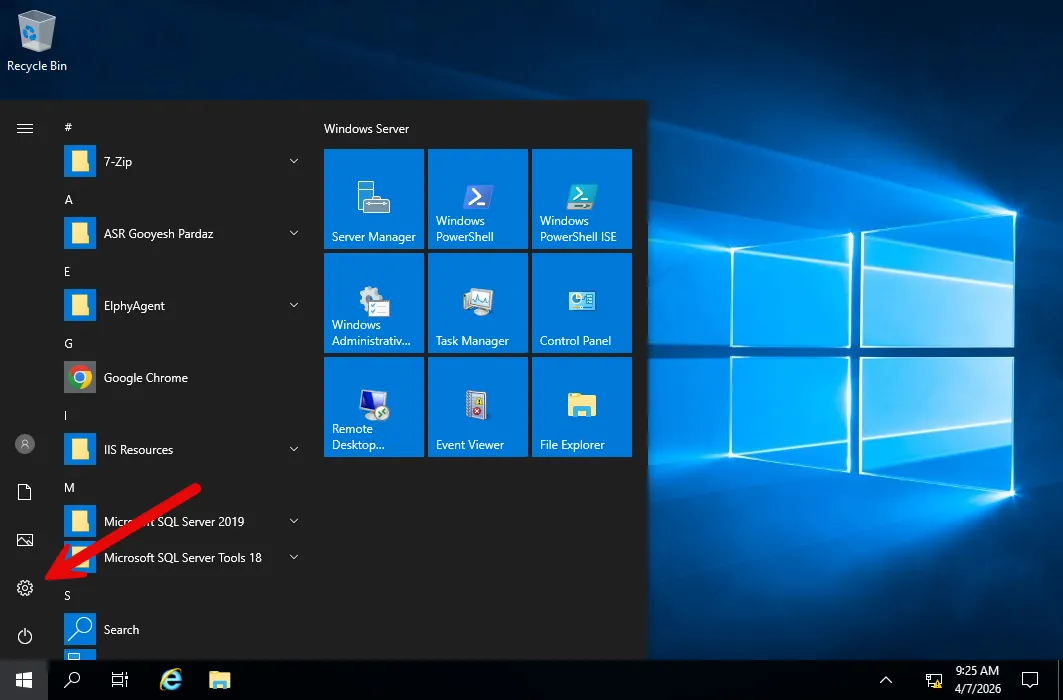Launch Google Chrome from the app list
Screen dimensions: 1063x700
[x=145, y=378]
